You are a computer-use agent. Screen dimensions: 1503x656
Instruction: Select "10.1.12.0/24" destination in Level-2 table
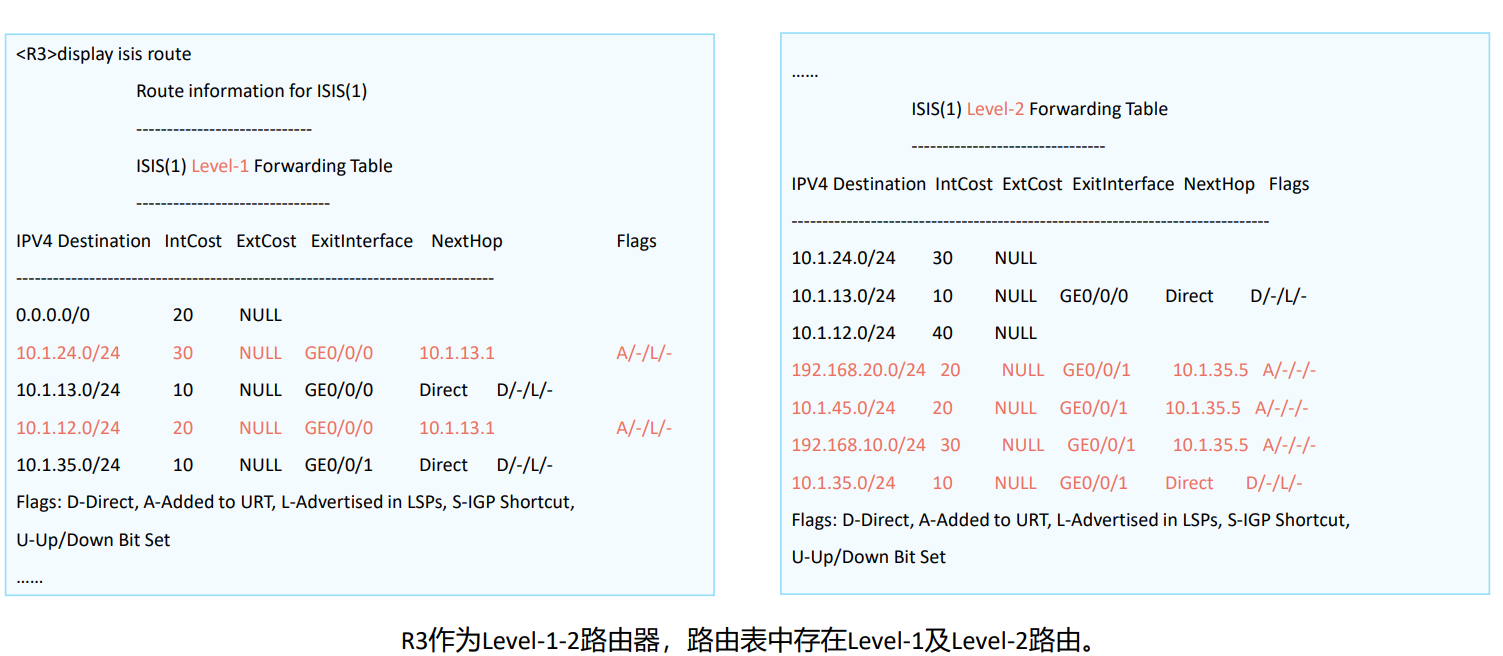point(844,333)
